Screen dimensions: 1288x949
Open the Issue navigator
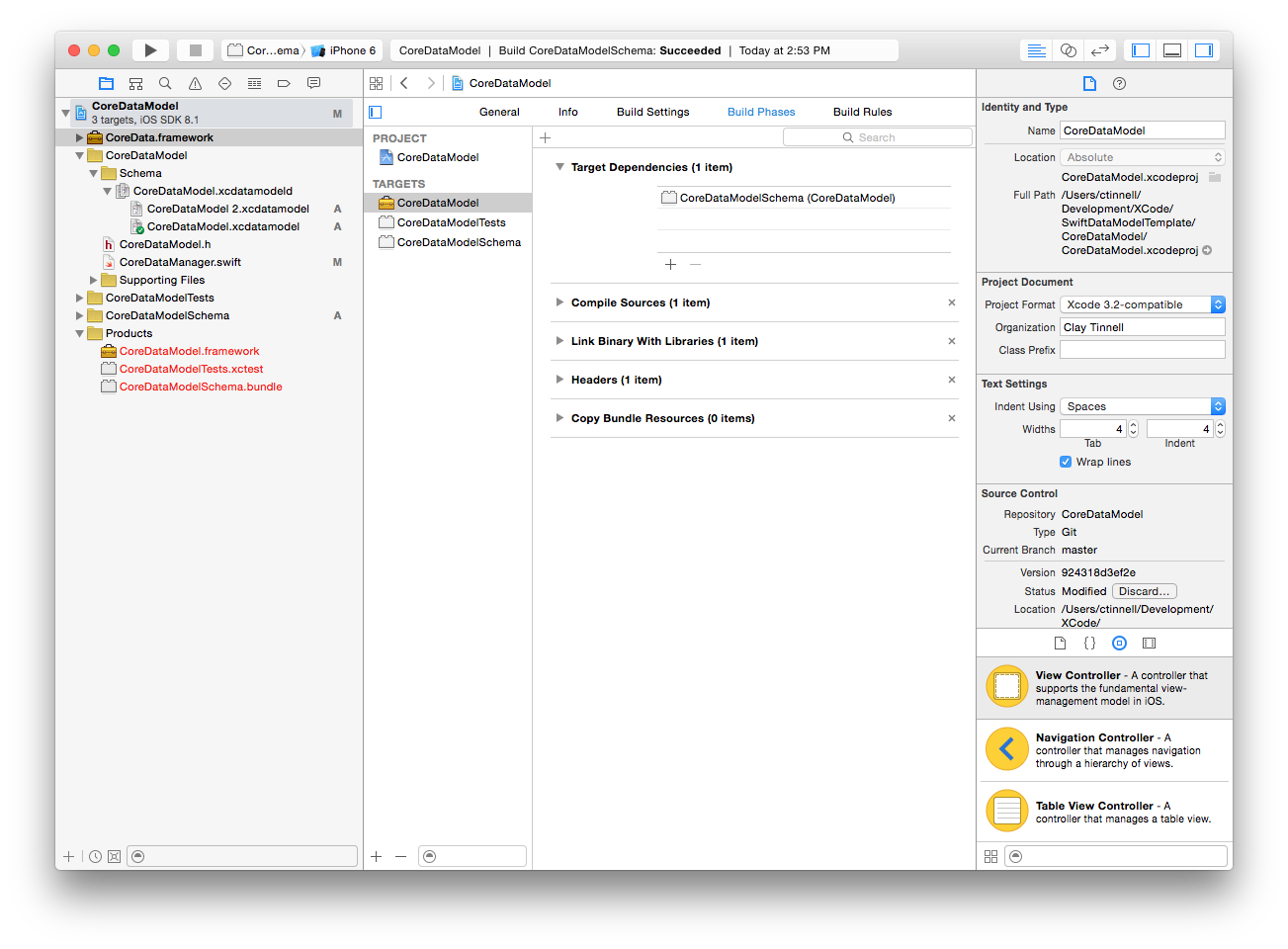[195, 84]
